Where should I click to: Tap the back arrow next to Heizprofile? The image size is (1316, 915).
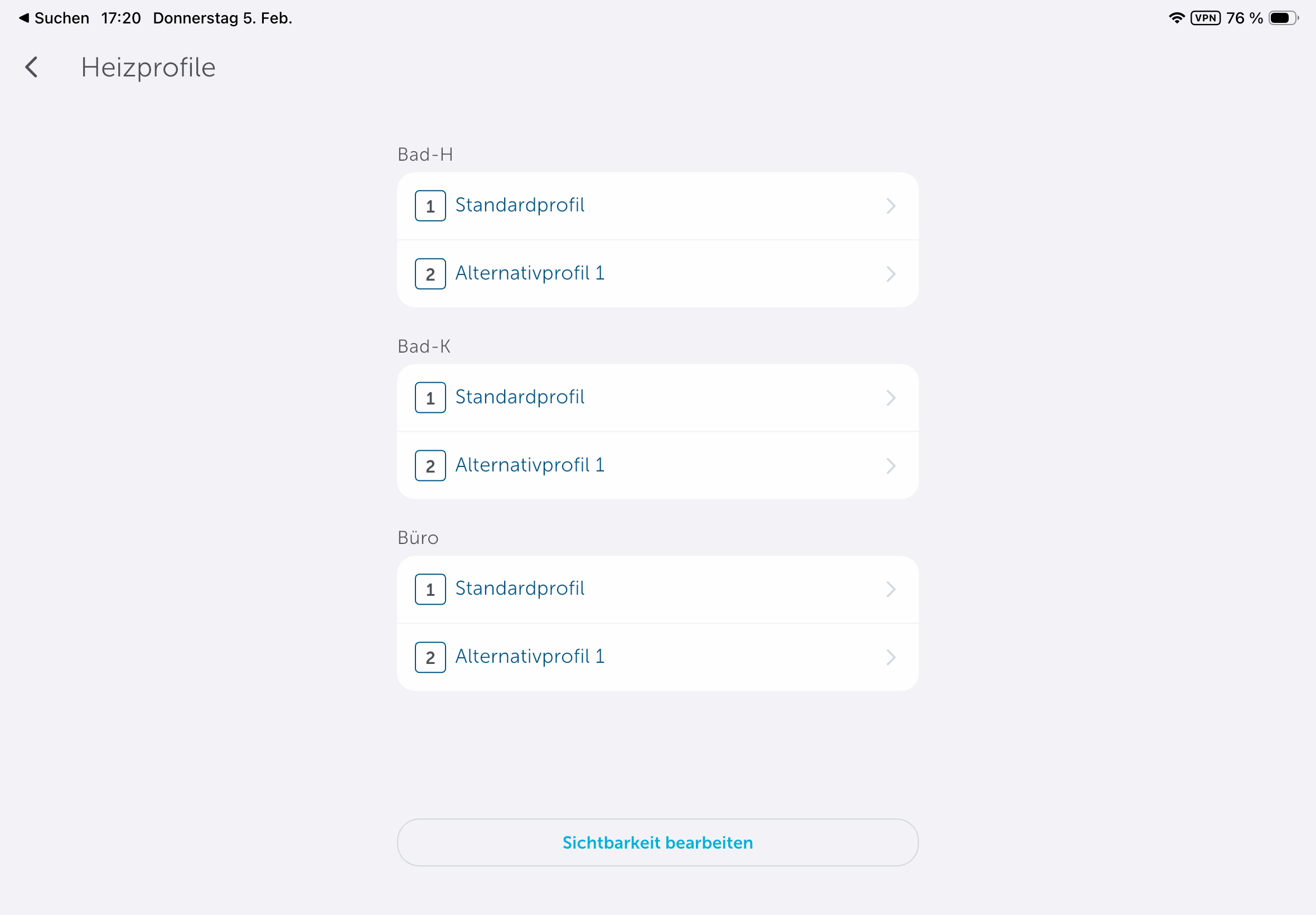32,67
